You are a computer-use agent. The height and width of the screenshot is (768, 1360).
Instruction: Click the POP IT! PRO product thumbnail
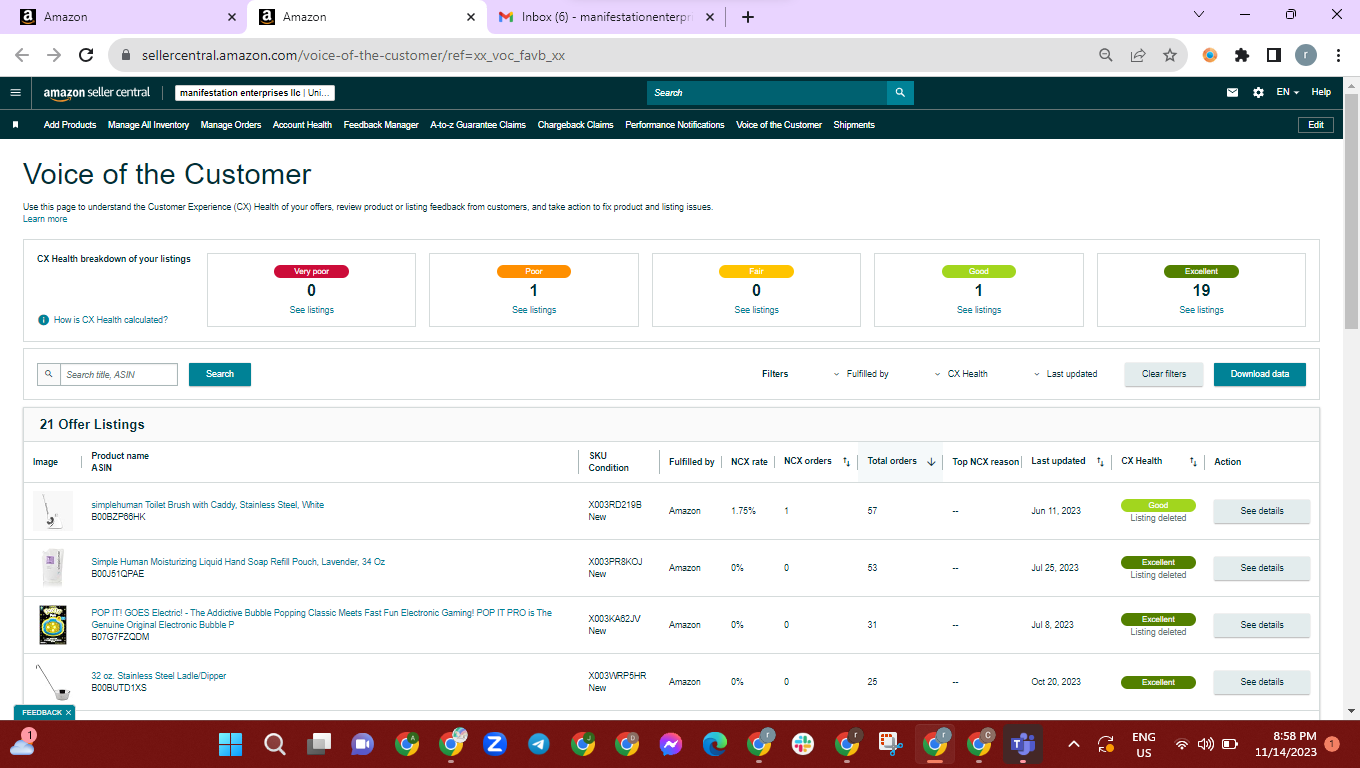(53, 625)
